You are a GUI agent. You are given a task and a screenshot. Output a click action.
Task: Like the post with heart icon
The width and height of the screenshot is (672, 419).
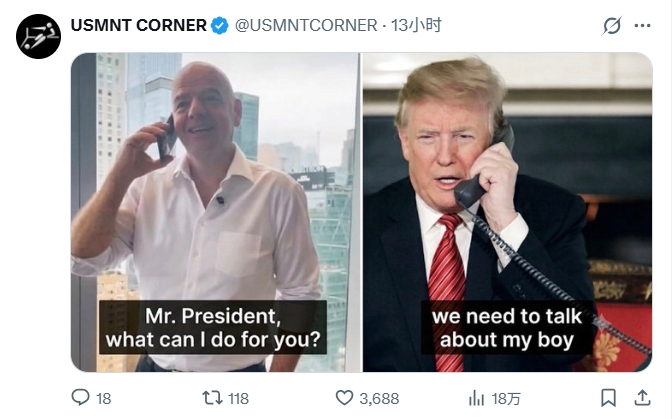[x=344, y=398]
